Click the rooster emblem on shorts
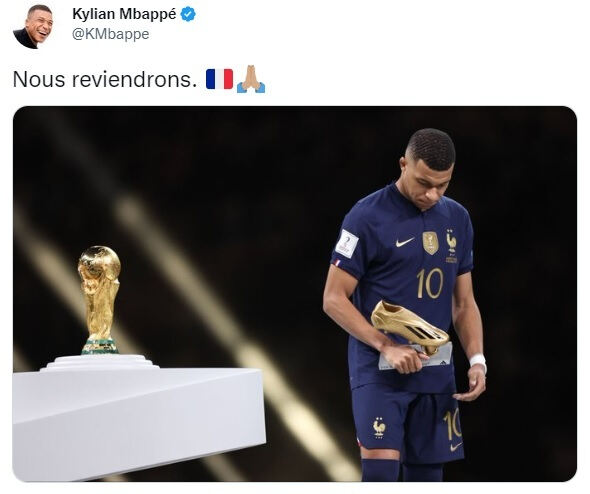Image resolution: width=590 pixels, height=494 pixels. [379, 427]
